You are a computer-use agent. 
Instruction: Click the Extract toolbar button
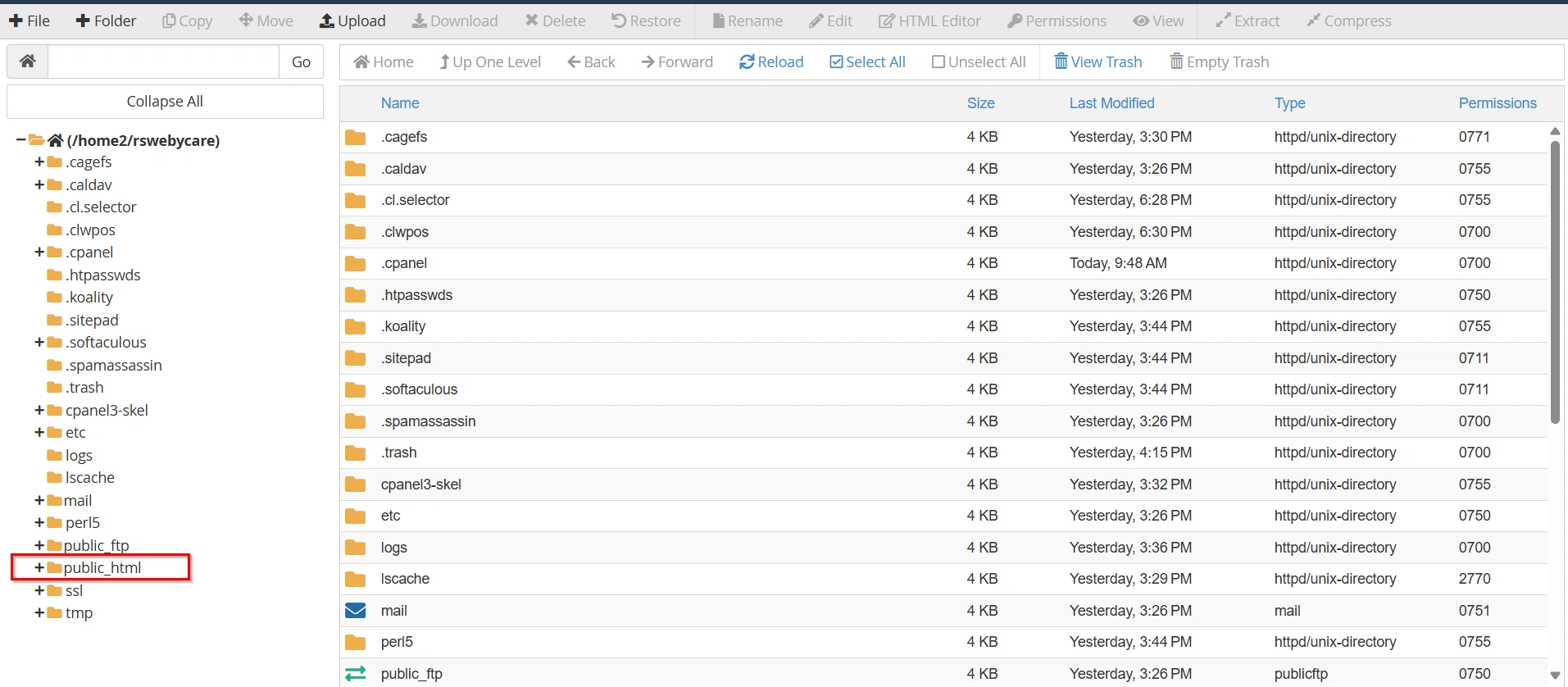1247,20
